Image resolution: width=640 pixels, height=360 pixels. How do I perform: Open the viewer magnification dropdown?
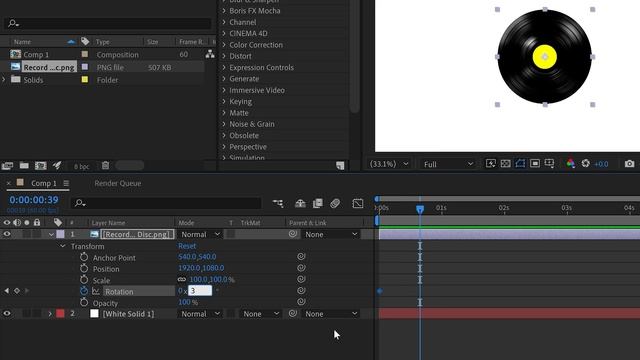click(x=388, y=164)
